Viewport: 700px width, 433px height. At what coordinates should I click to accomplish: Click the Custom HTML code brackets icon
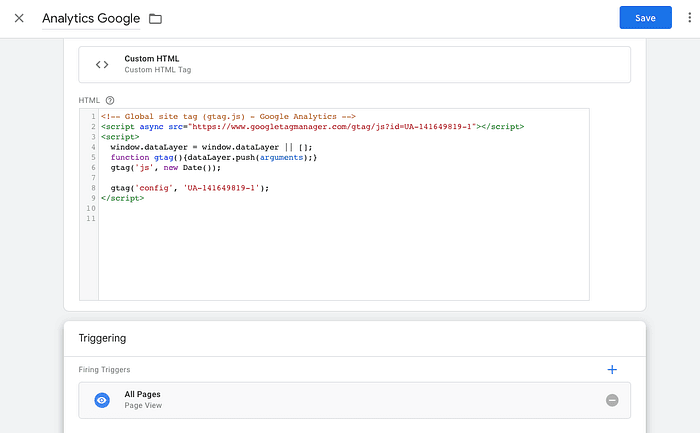tap(102, 65)
